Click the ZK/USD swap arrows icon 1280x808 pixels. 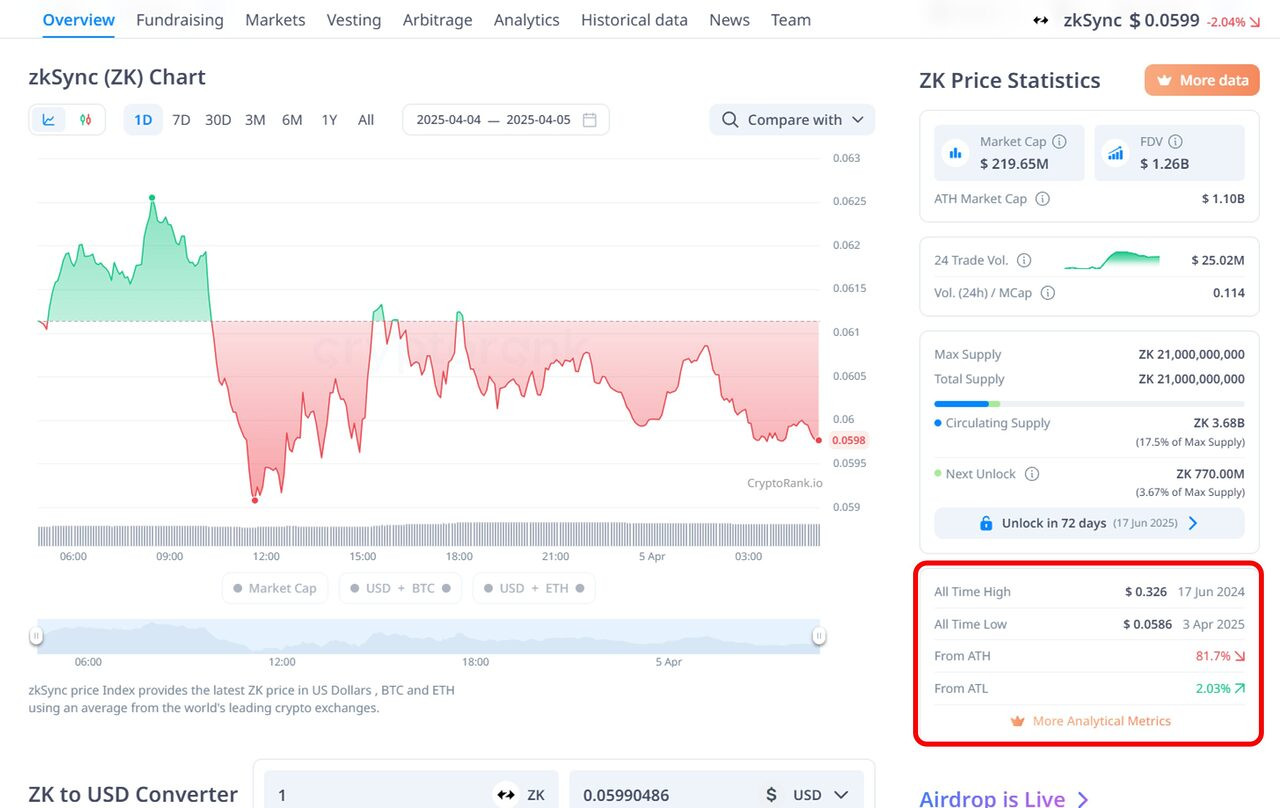point(506,795)
